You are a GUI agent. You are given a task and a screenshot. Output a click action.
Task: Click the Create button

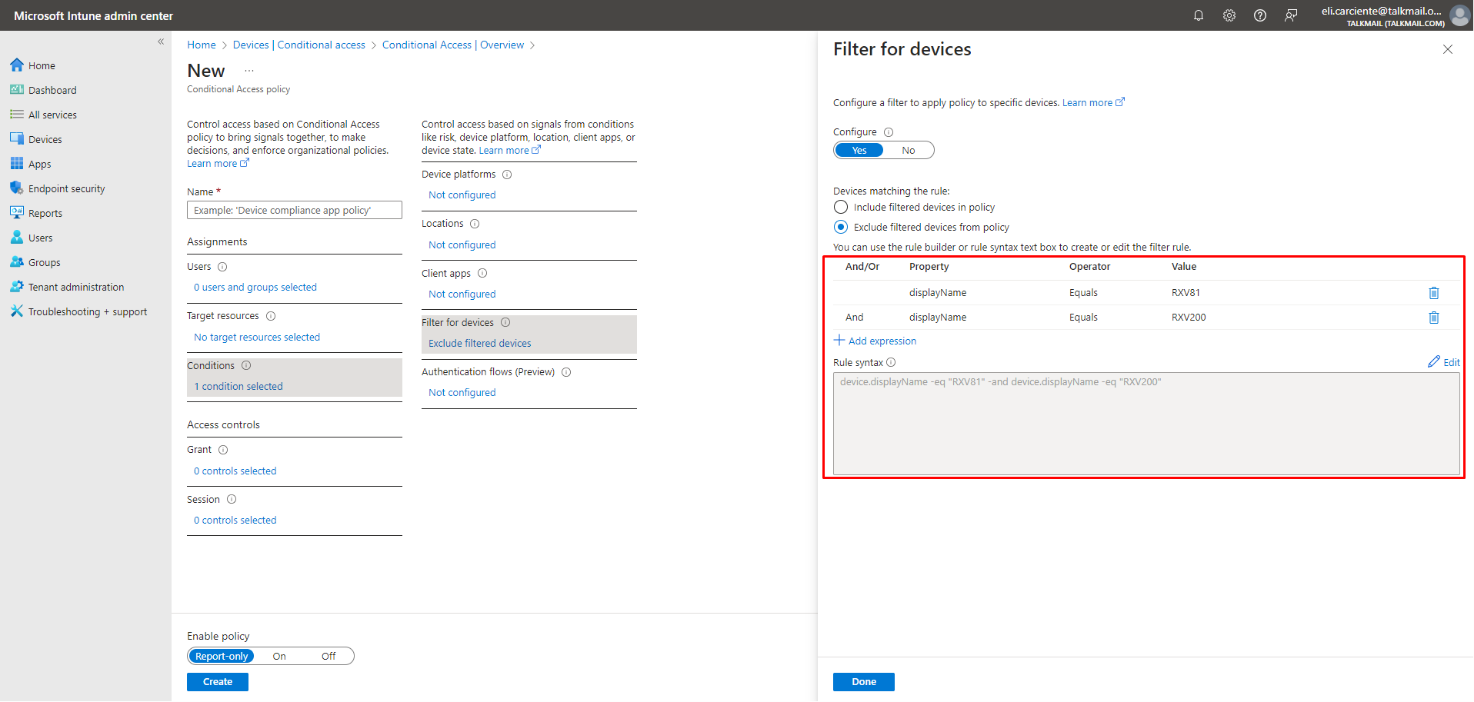(x=217, y=682)
